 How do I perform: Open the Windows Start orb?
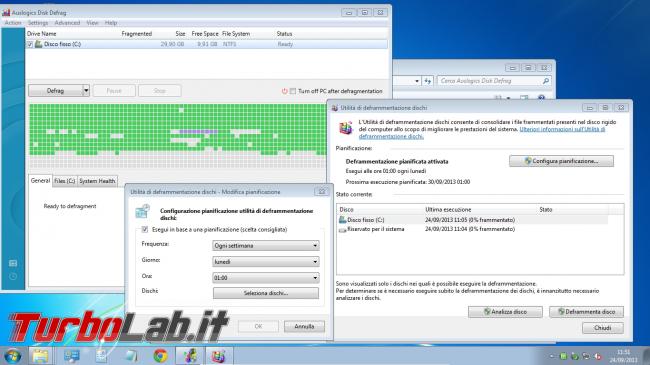click(12, 355)
